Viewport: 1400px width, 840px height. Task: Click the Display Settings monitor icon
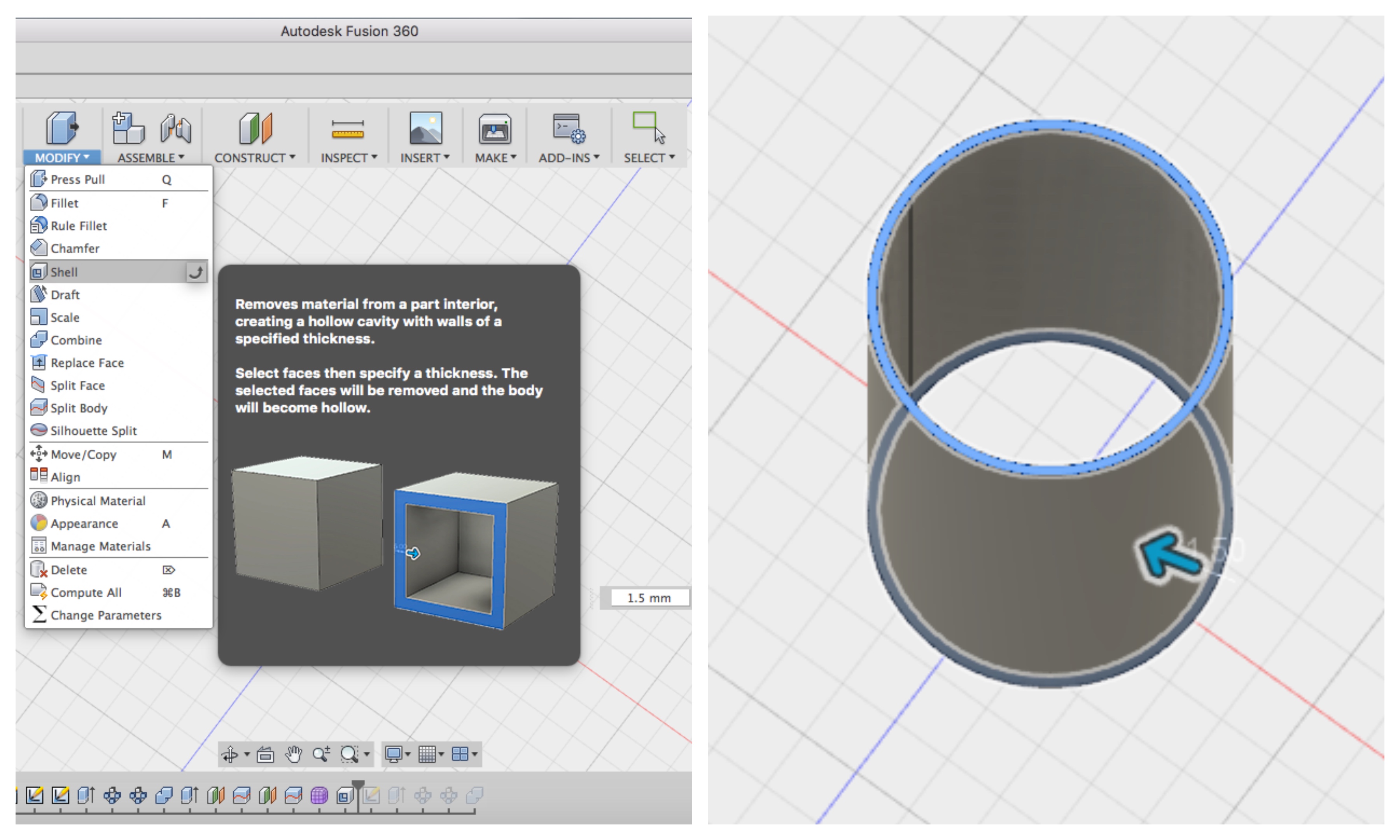pyautogui.click(x=393, y=754)
